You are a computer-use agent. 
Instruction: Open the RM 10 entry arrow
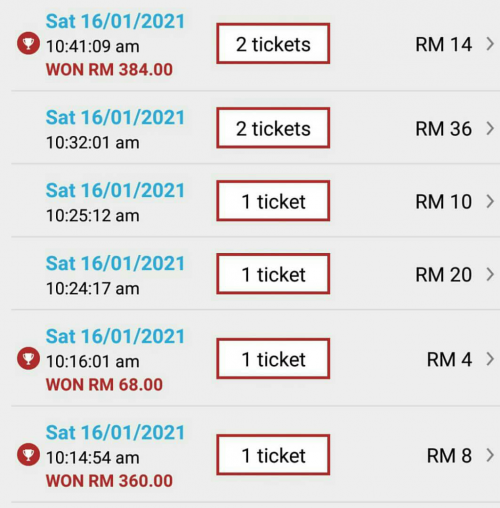pos(490,201)
